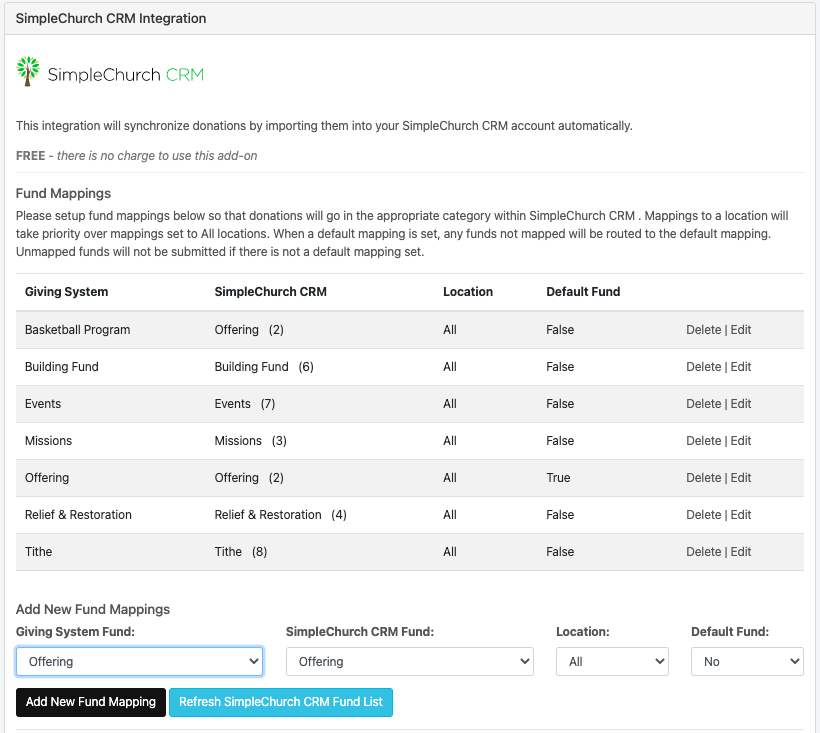Edit the Basketball Program mapping
820x733 pixels.
[x=741, y=330]
